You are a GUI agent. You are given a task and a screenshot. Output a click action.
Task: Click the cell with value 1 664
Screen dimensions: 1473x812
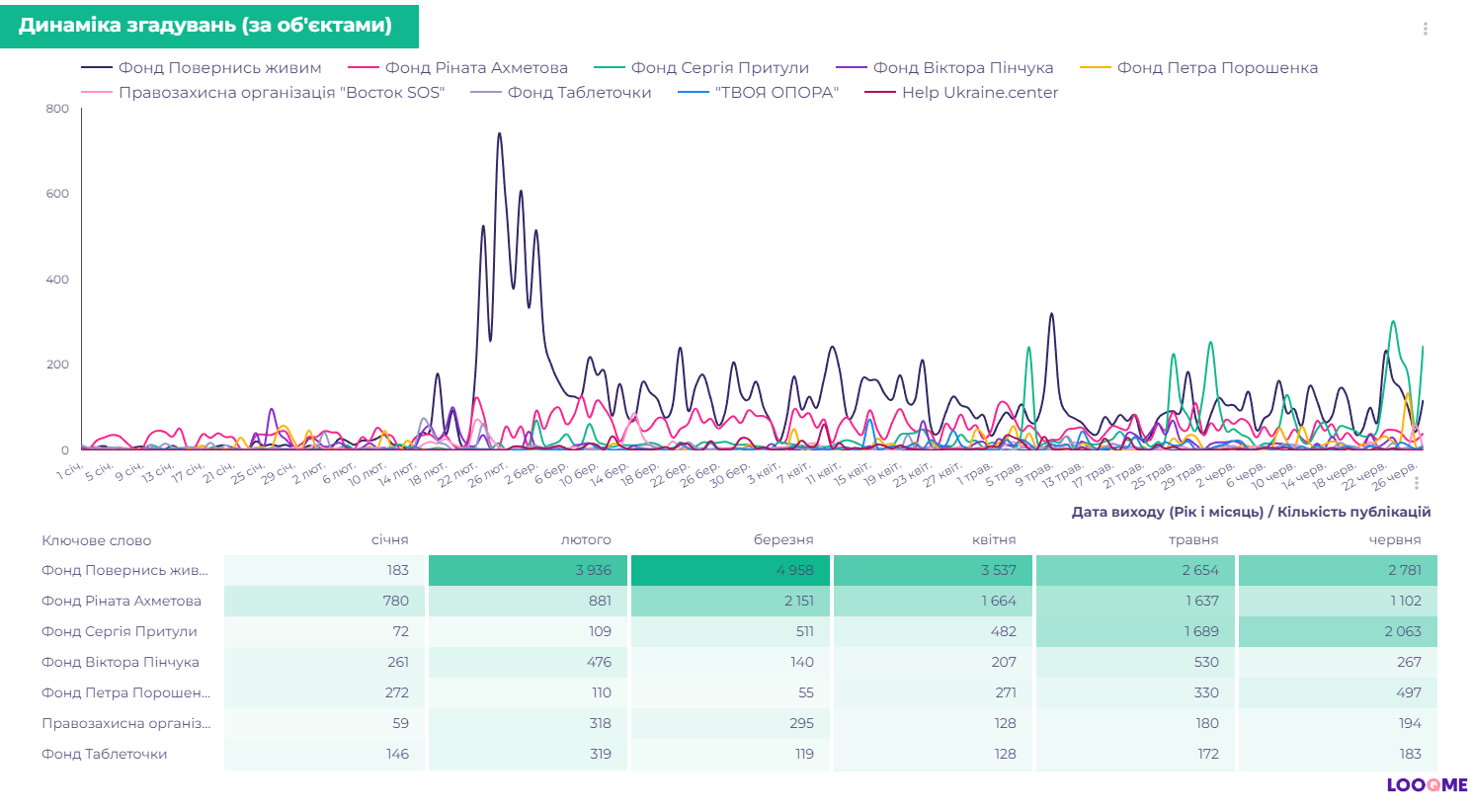[933, 601]
